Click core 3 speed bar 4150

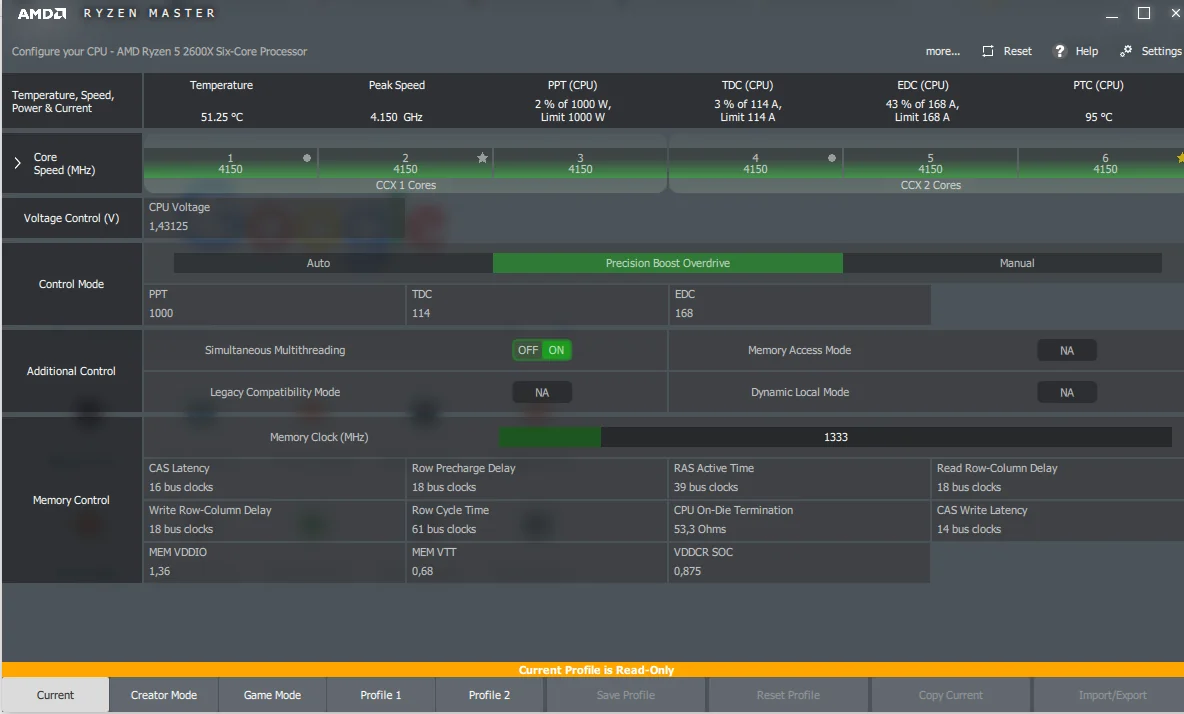pyautogui.click(x=580, y=164)
